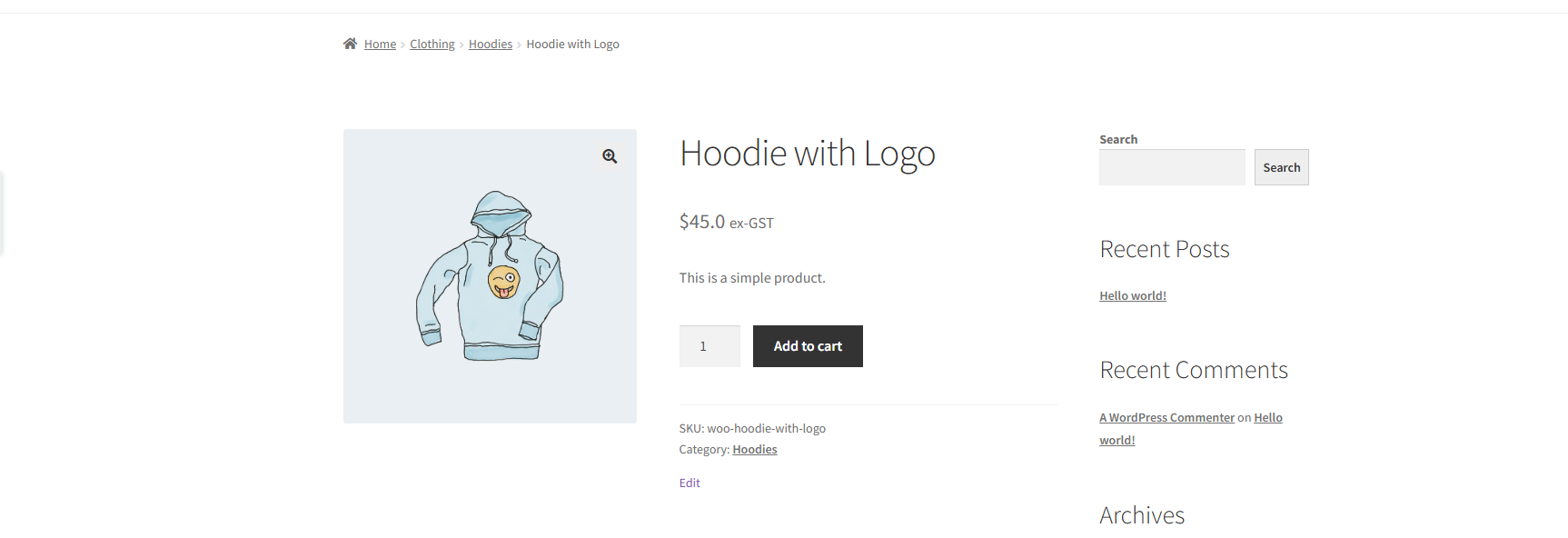Click into the sidebar search text box
Screen dimensions: 1568x538
[x=1172, y=167]
